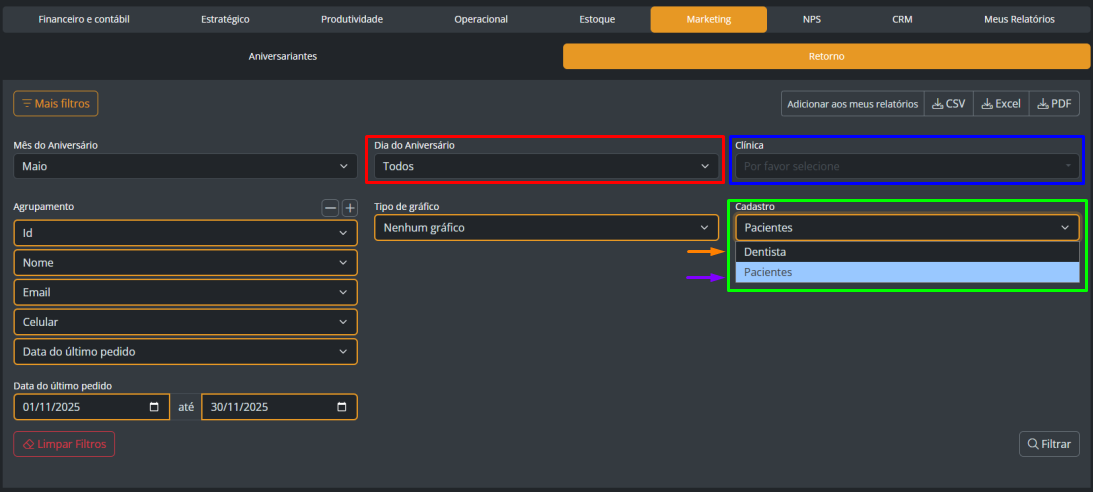
Task: Apply filters with the Filtrar button
Action: (x=1049, y=444)
